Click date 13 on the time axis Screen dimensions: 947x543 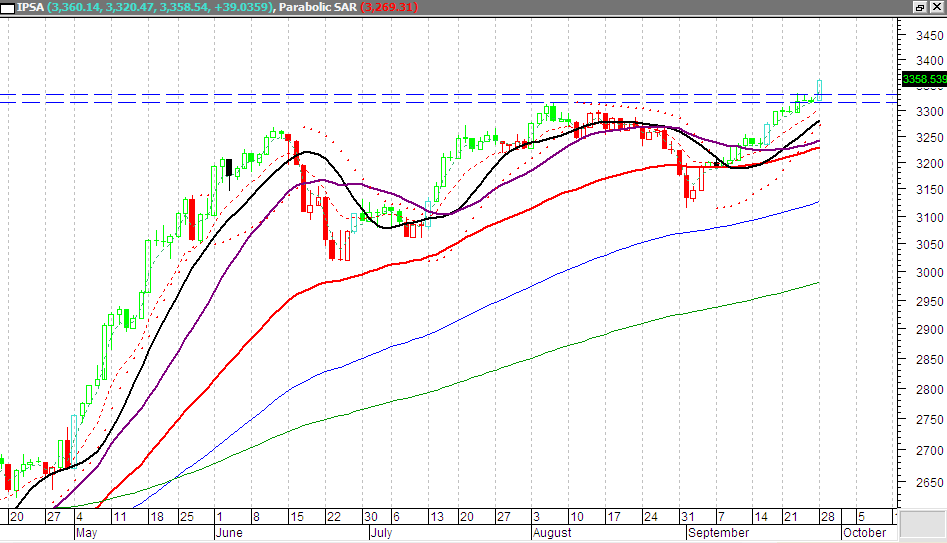tap(437, 517)
